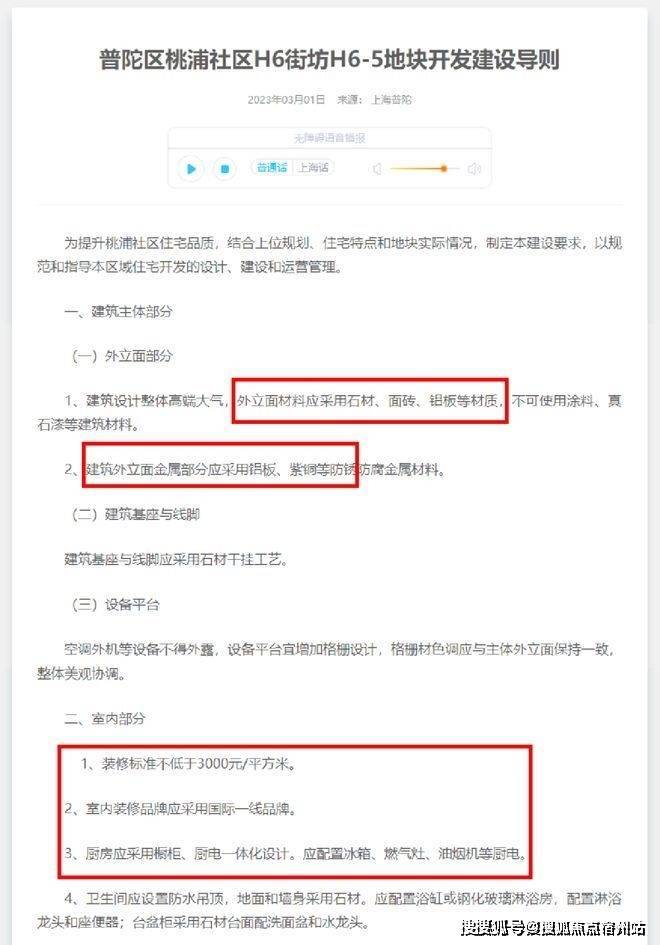Select subheading （一）外立面部分
The height and width of the screenshot is (945, 660).
pos(122,356)
